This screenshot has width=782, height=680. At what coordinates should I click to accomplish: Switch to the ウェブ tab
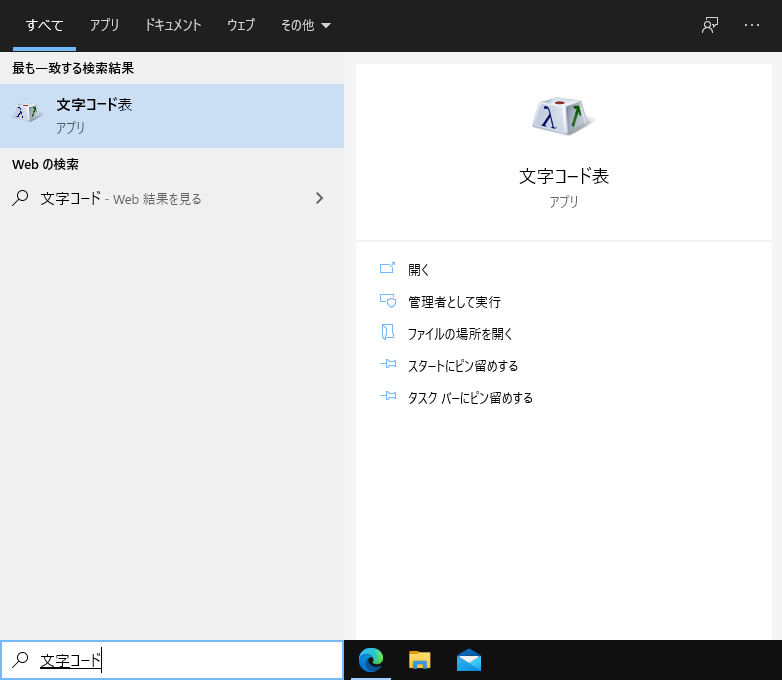click(241, 25)
